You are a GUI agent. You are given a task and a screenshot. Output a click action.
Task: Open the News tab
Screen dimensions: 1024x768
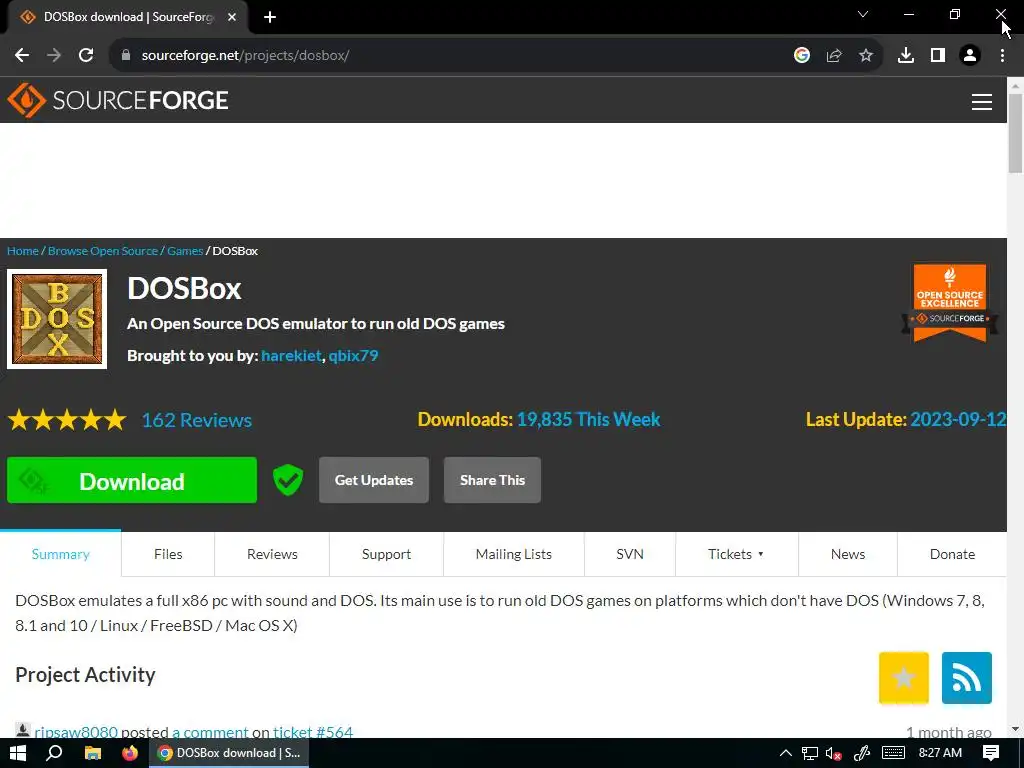pos(848,554)
